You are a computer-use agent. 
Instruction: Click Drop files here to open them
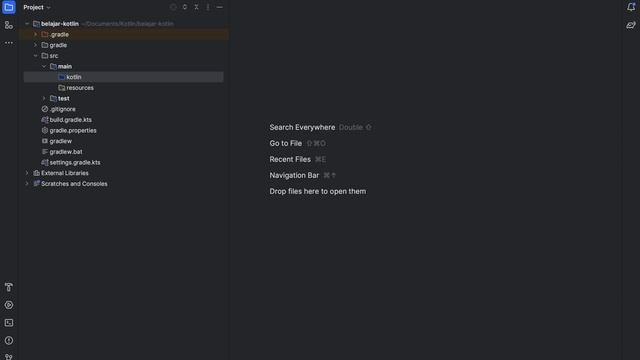tap(318, 191)
